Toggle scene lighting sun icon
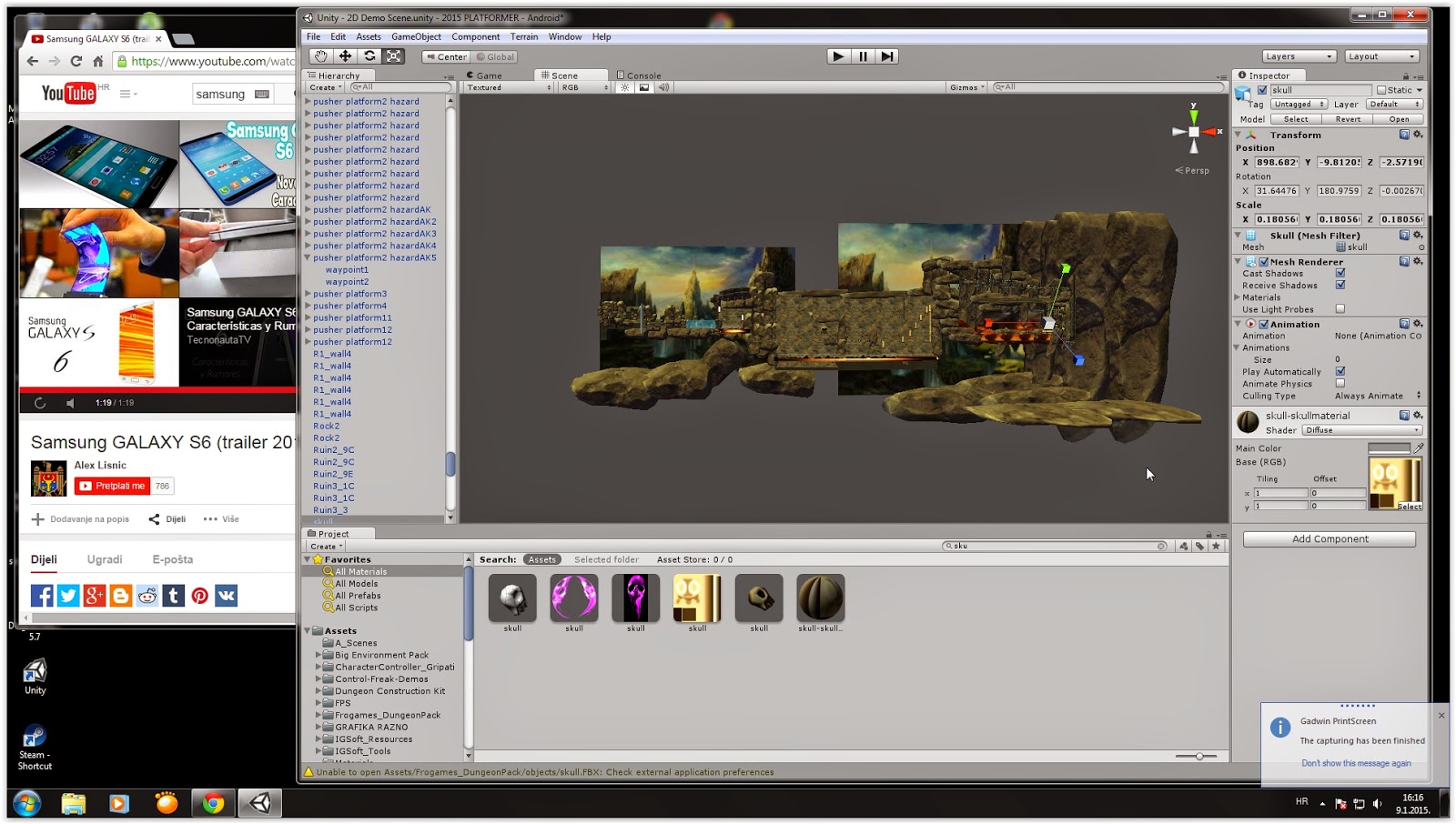This screenshot has width=1456, height=824. pos(625,87)
